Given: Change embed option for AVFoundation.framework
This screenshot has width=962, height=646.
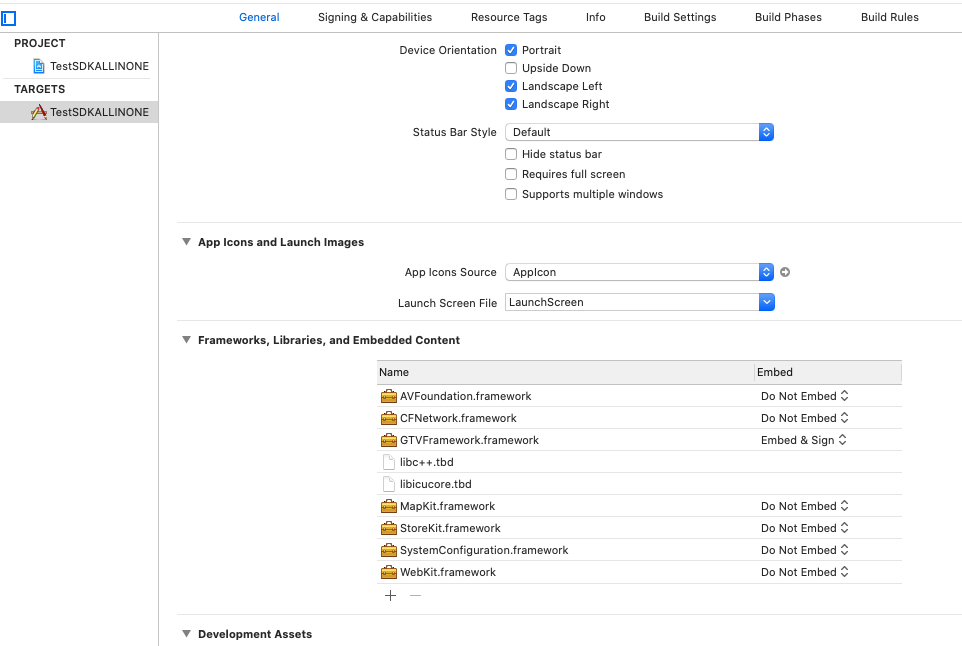Looking at the screenshot, I should (804, 396).
